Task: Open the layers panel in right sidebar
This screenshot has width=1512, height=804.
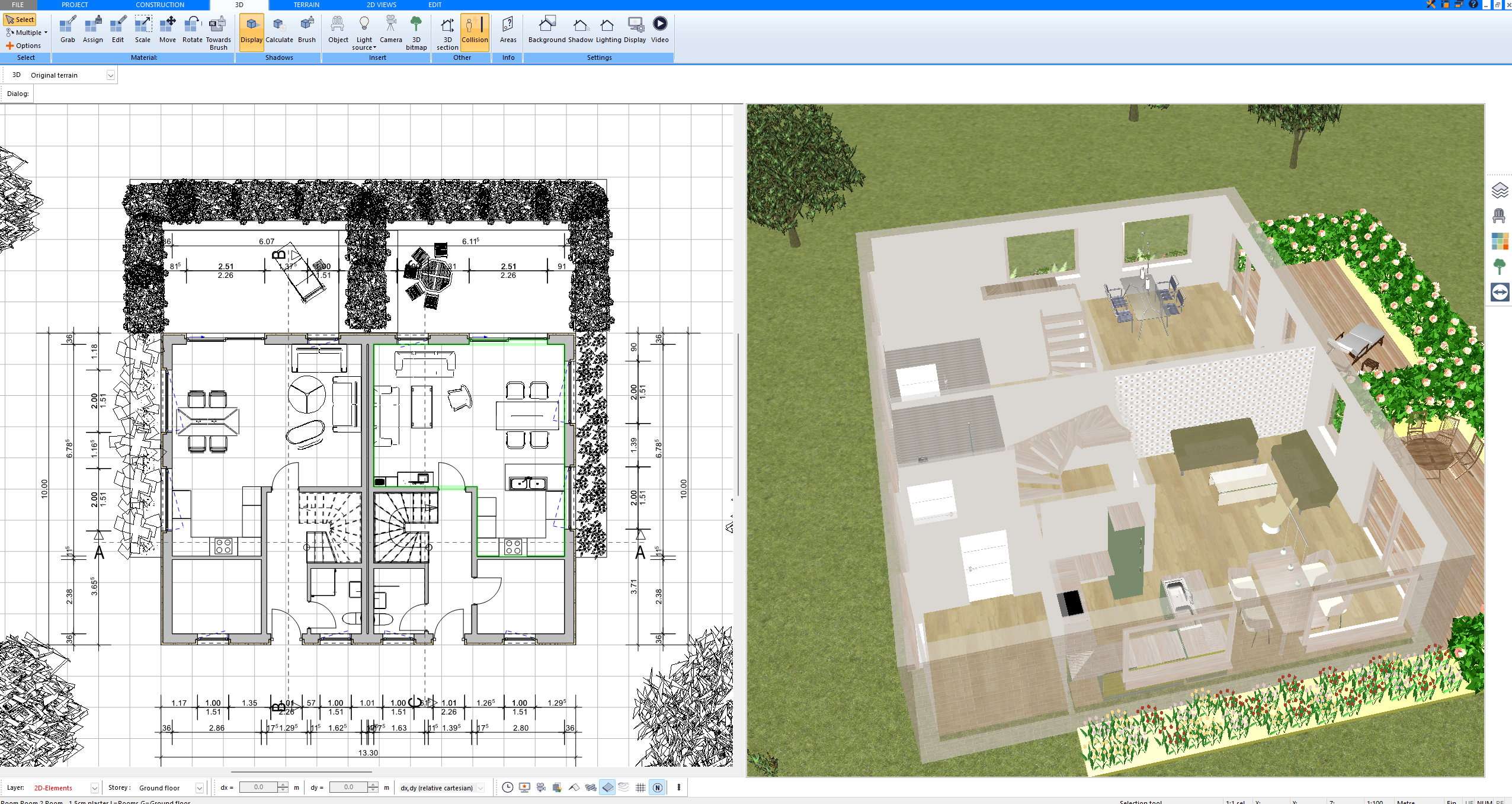Action: click(x=1500, y=190)
